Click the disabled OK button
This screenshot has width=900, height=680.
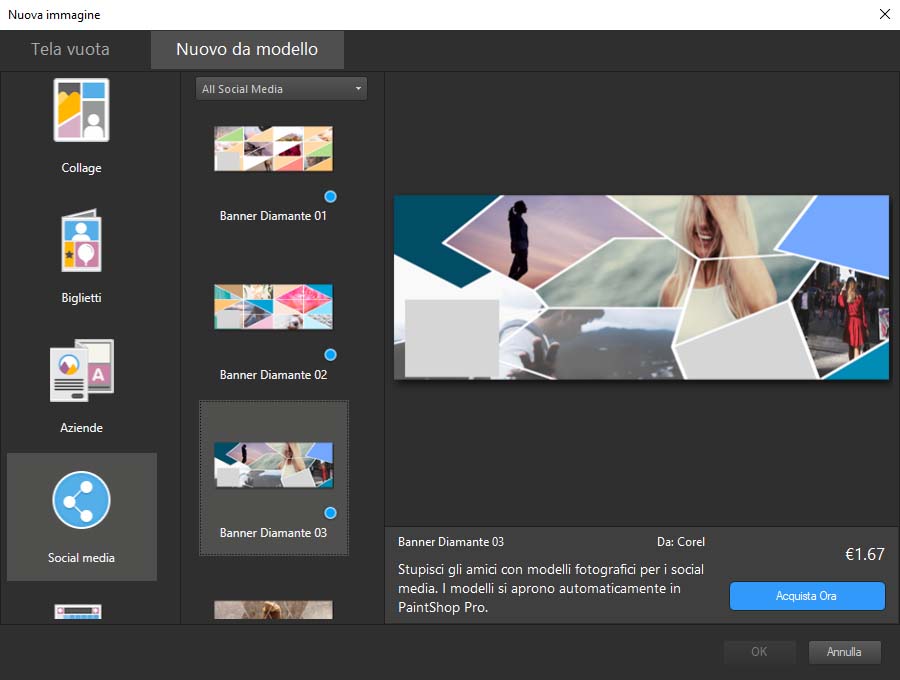click(759, 652)
